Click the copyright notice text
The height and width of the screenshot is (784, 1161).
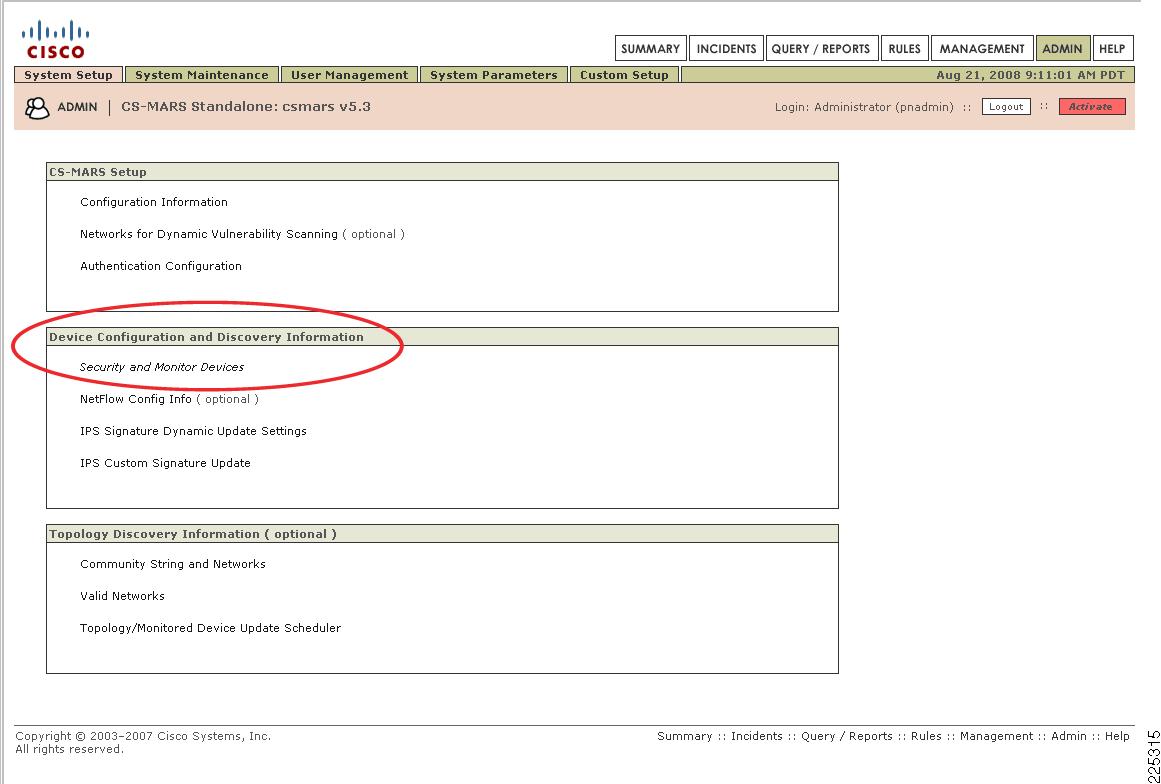coord(143,743)
